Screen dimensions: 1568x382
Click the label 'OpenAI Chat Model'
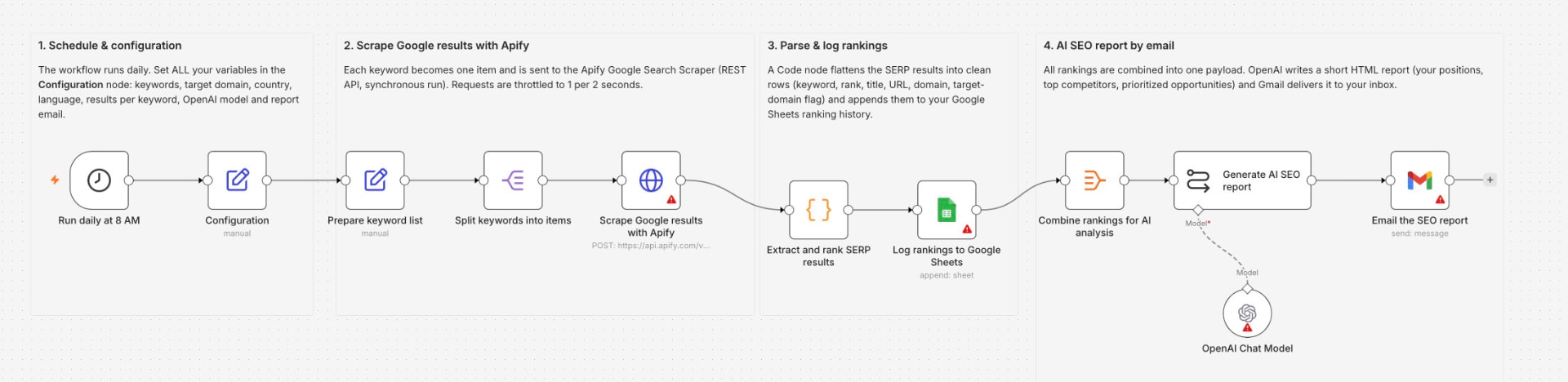click(1247, 349)
